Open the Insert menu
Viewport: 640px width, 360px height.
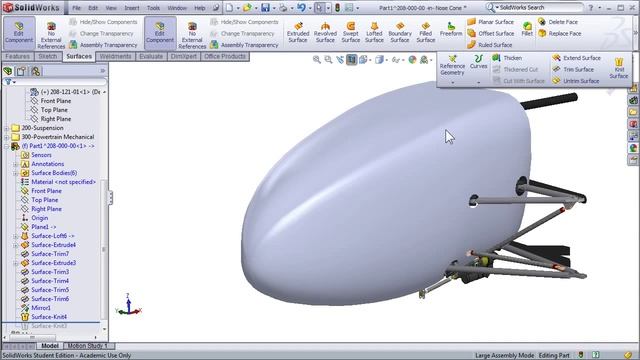(131, 8)
